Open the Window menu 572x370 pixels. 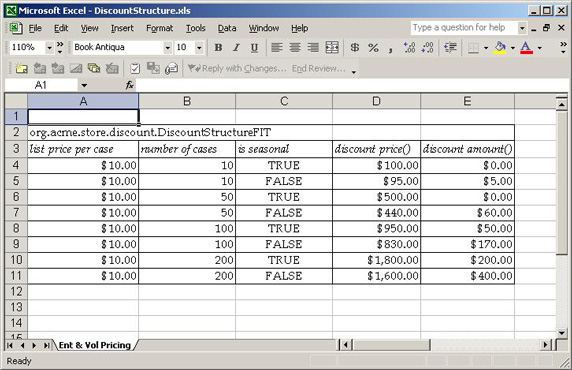tap(264, 28)
